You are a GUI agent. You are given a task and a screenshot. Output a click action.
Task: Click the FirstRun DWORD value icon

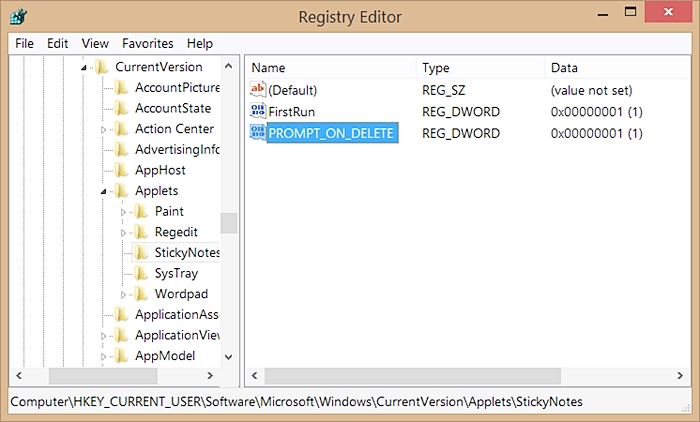[258, 111]
